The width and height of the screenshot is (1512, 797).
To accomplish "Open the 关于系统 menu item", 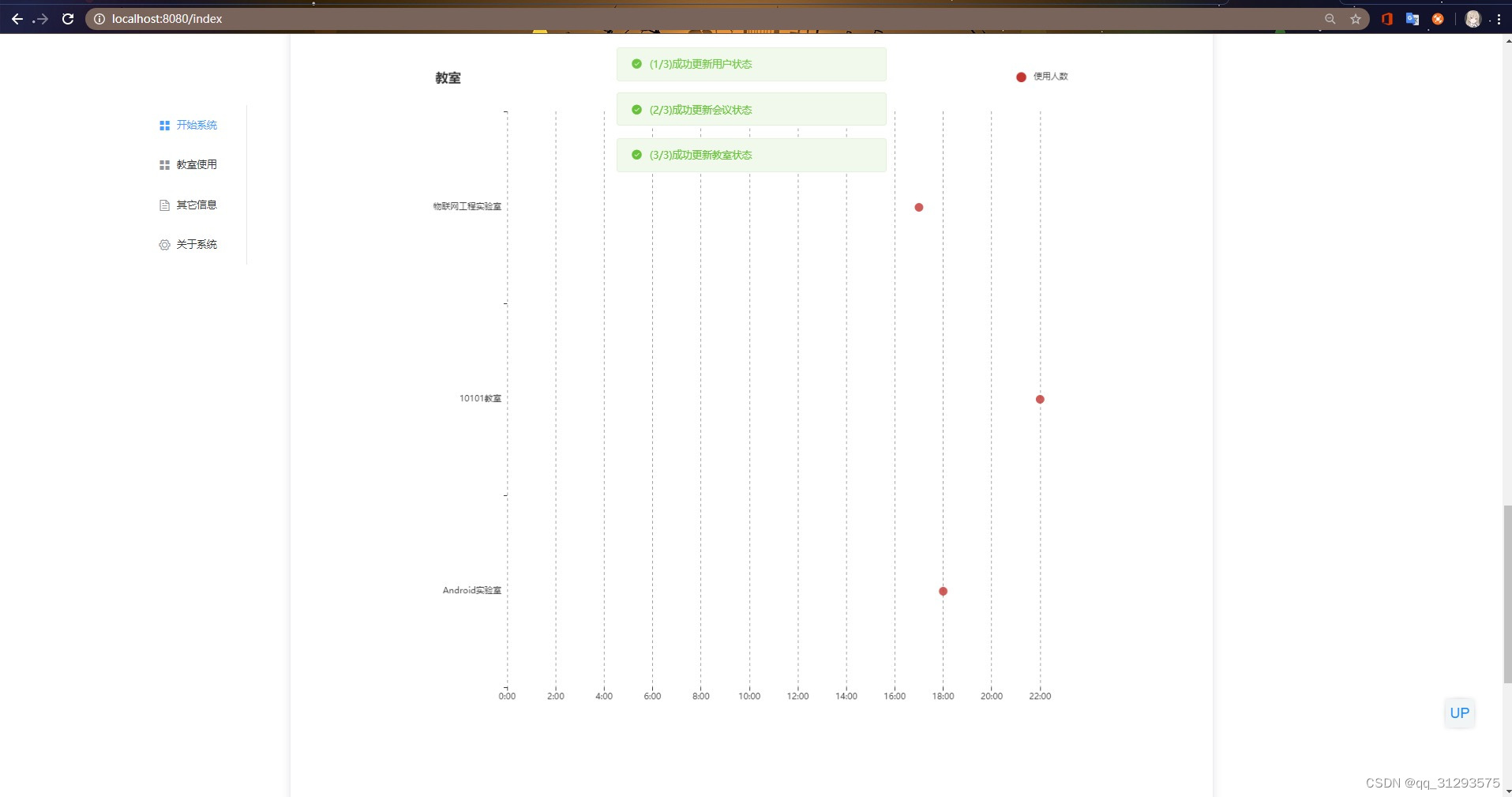I will coord(188,244).
